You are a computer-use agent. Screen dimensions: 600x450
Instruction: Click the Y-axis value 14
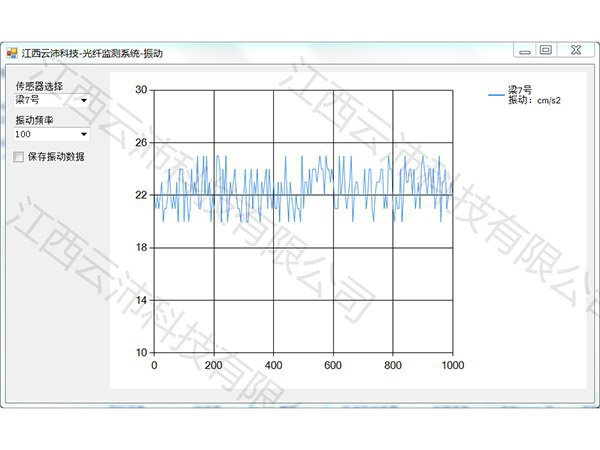141,300
